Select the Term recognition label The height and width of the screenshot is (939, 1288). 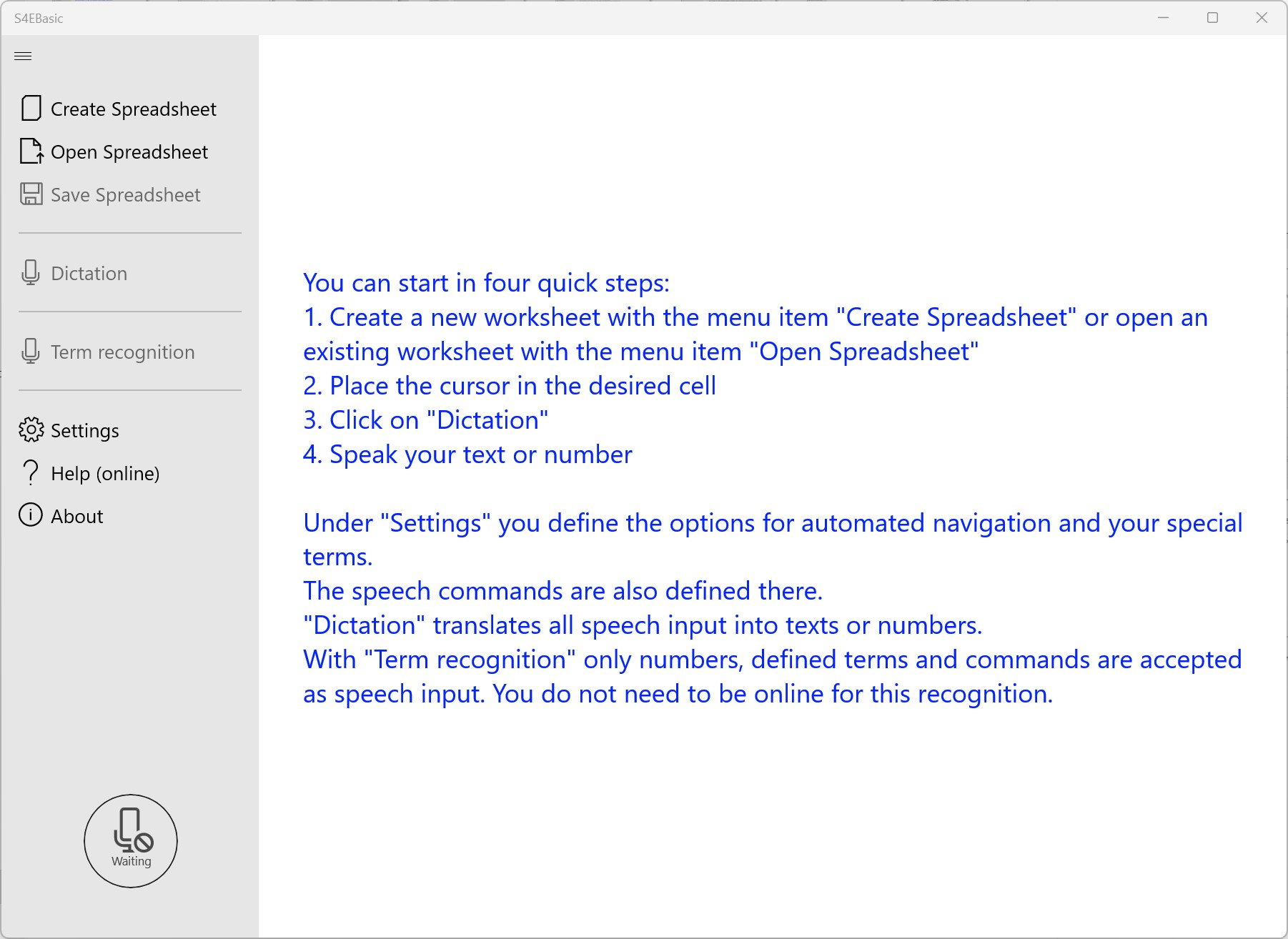(123, 352)
